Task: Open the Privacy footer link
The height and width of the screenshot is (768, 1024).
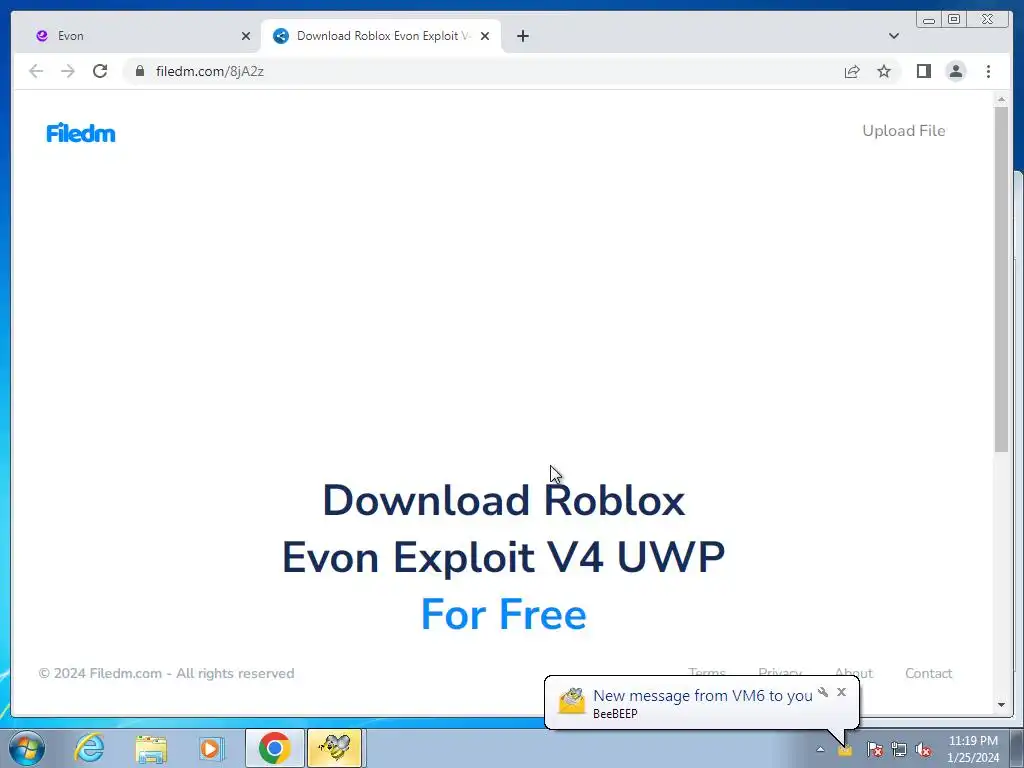Action: (780, 672)
